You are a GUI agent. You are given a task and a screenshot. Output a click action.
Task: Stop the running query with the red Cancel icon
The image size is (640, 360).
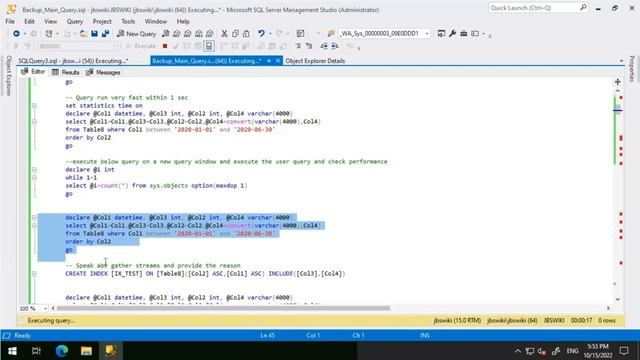165,46
